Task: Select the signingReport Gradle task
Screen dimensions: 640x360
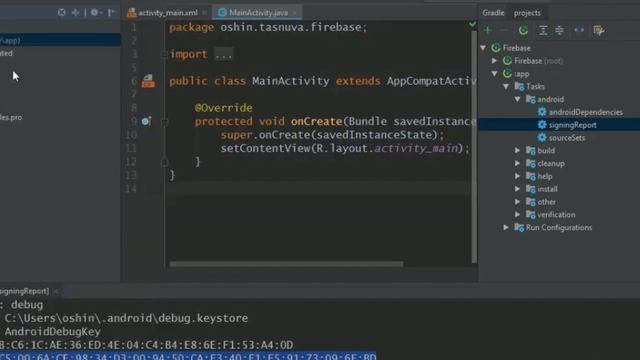Action: click(x=572, y=125)
